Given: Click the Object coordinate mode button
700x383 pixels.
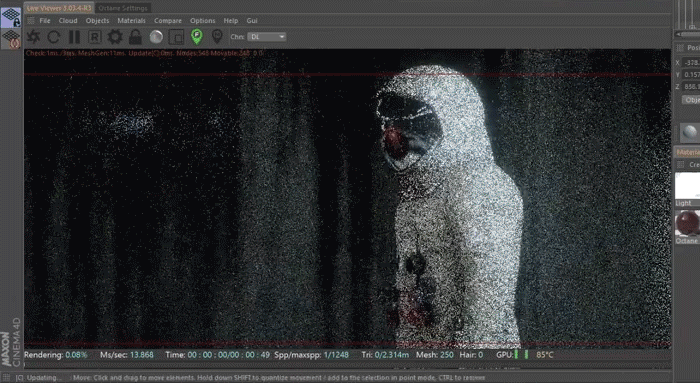Looking at the screenshot, I should [691, 100].
